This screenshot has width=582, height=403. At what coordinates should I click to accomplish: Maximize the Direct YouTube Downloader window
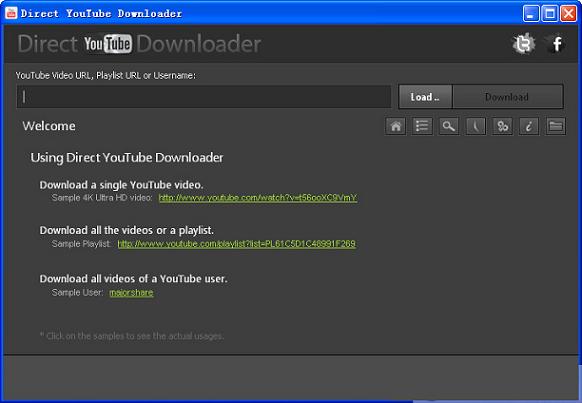tap(550, 14)
